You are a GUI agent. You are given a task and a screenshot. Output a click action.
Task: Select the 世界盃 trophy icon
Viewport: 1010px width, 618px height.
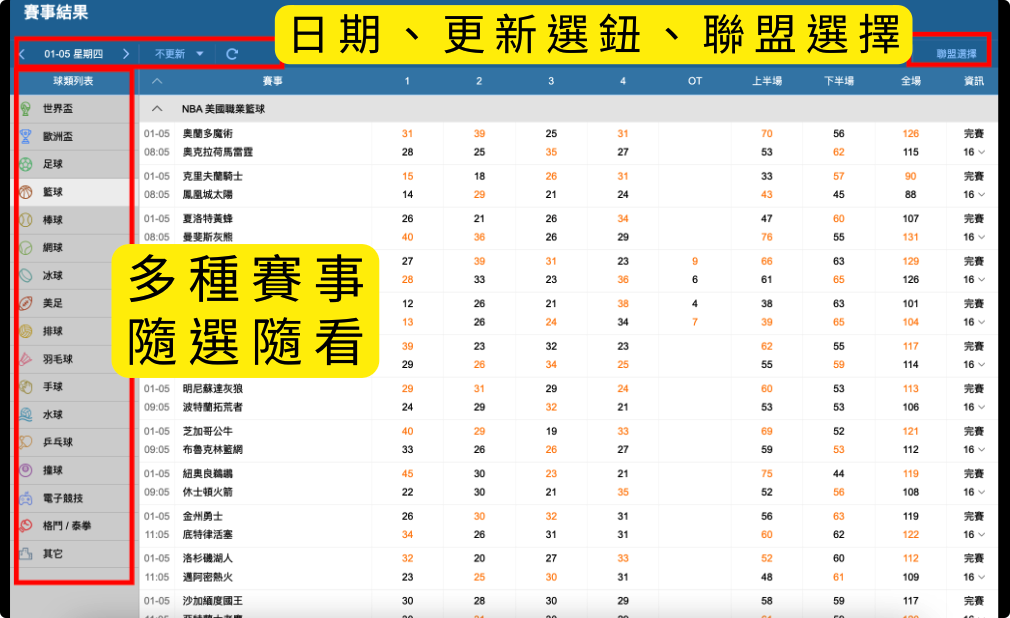pos(25,109)
